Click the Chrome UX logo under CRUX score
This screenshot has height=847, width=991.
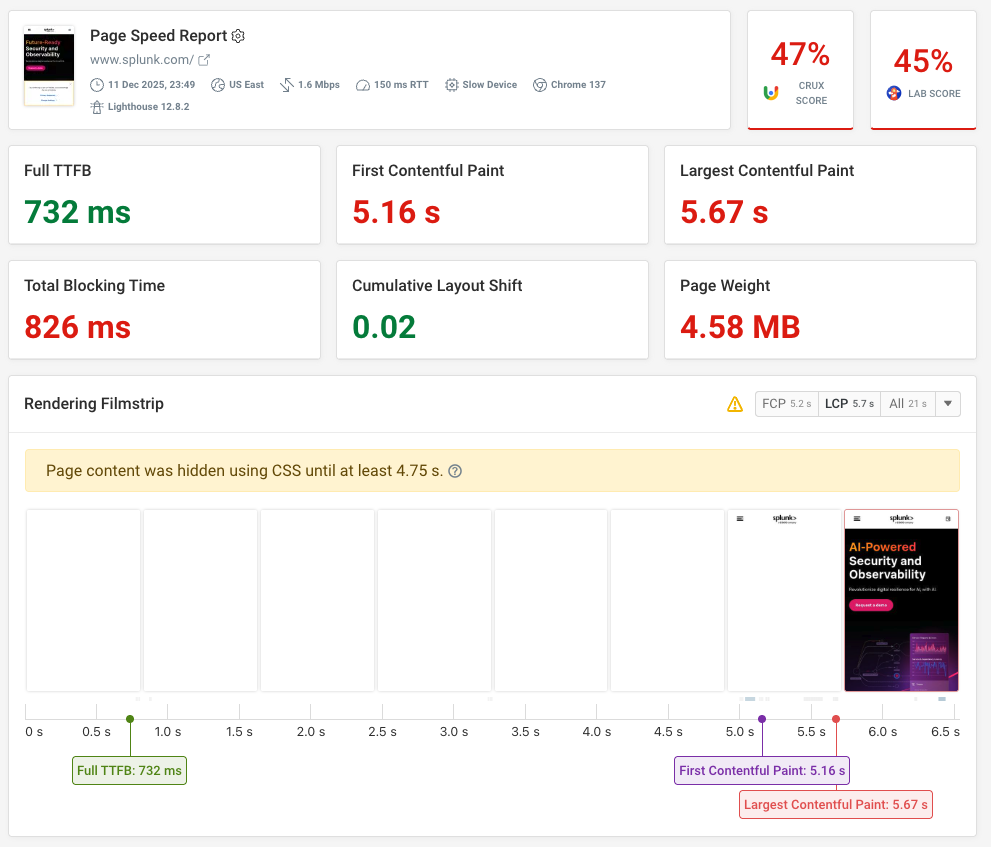coord(770,92)
